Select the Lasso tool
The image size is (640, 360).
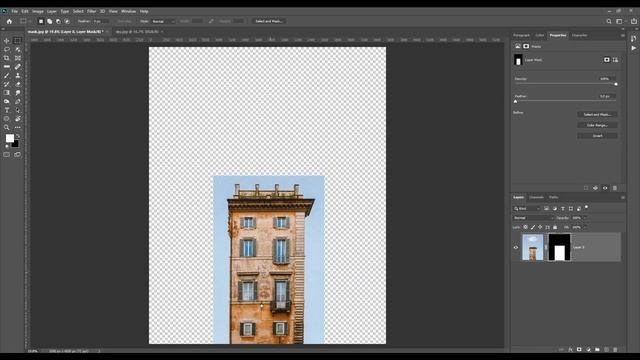[7, 49]
